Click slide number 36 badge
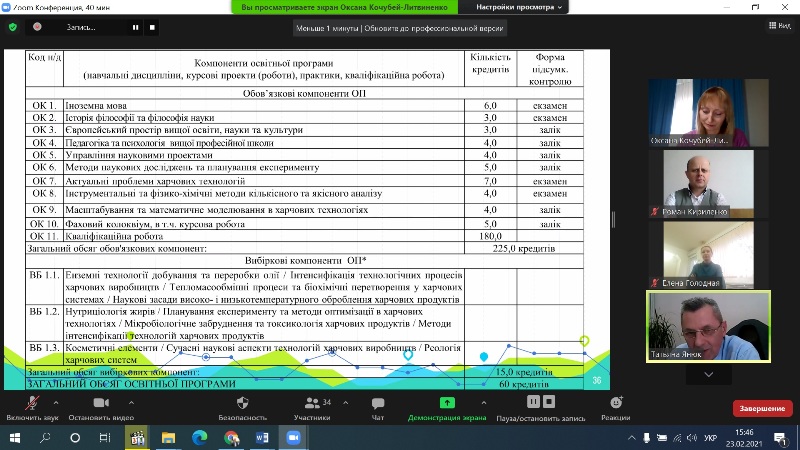800x450 pixels. 596,380
